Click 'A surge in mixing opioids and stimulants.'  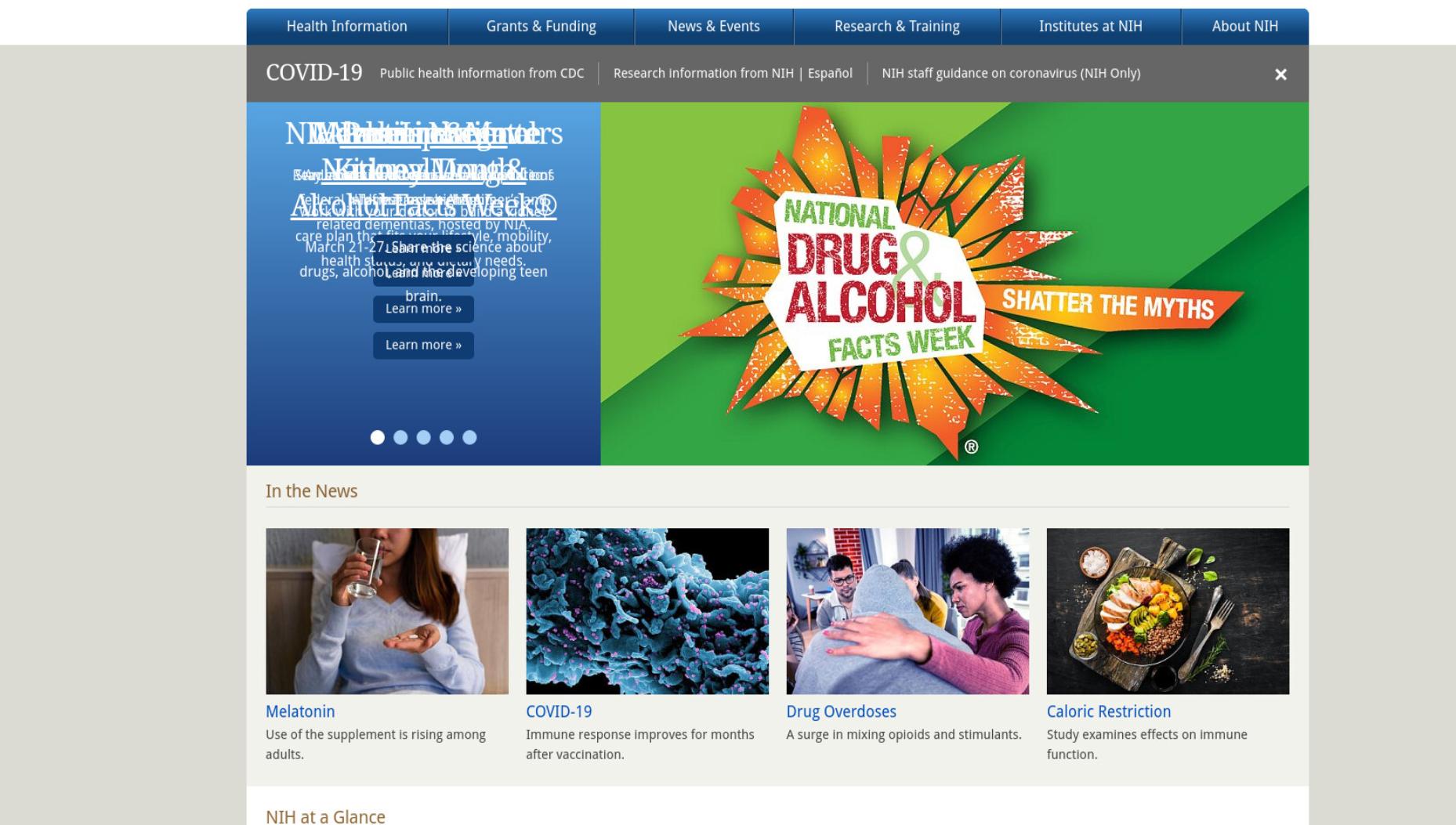coord(904,735)
